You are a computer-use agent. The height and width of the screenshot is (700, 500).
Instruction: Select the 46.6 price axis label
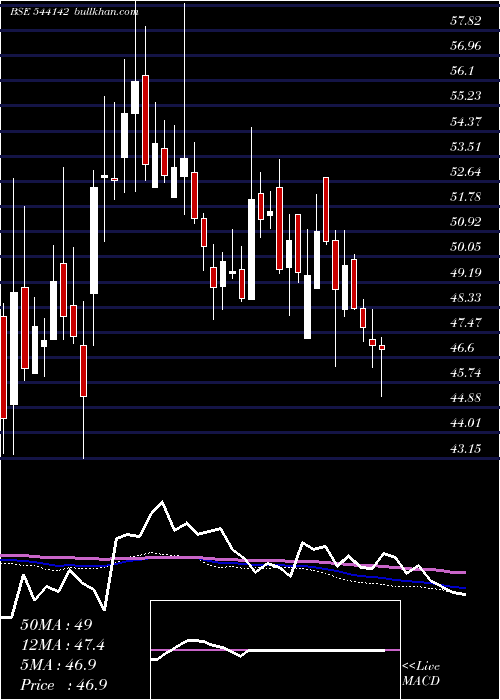pyautogui.click(x=462, y=348)
